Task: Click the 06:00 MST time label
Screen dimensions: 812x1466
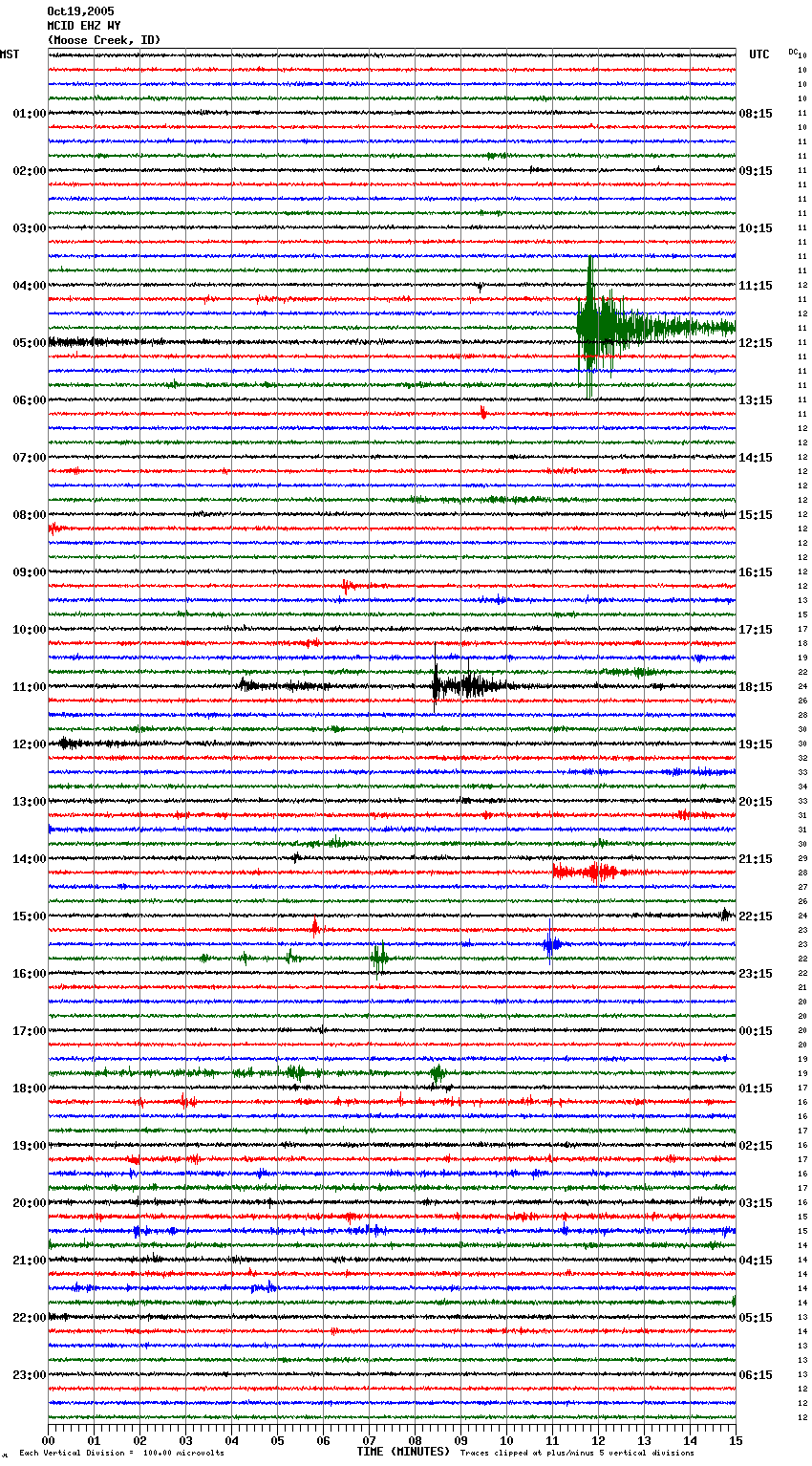Action: [30, 400]
